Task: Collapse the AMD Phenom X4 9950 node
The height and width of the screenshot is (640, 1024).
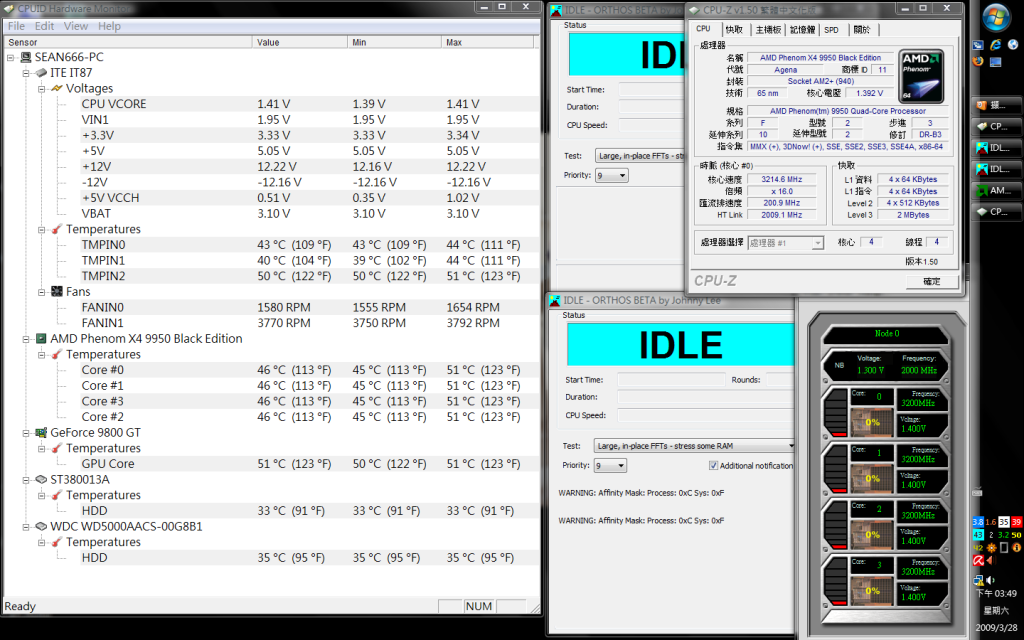Action: coord(26,339)
